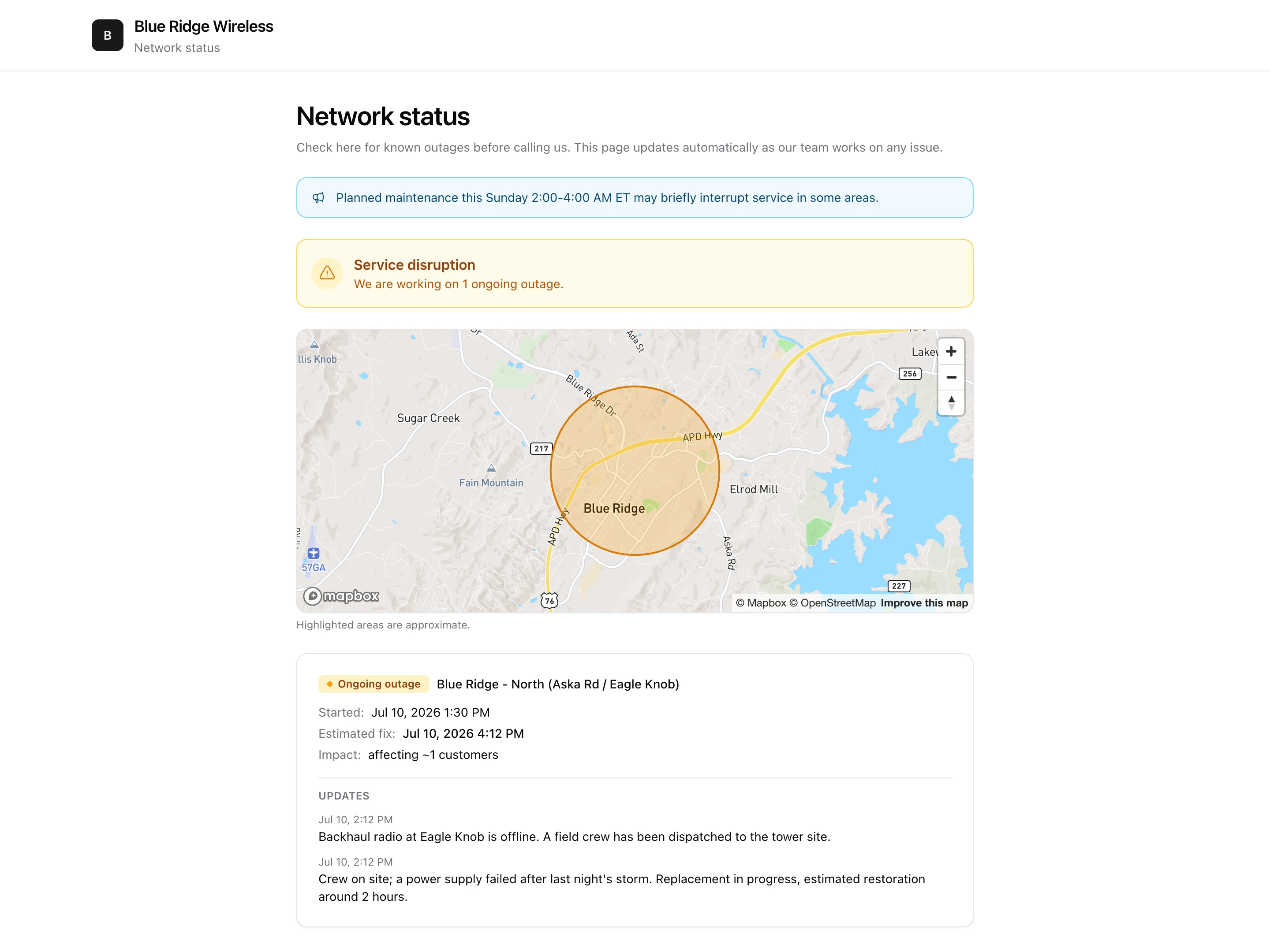Click the affecting ~1 customers impact text

[x=433, y=755]
